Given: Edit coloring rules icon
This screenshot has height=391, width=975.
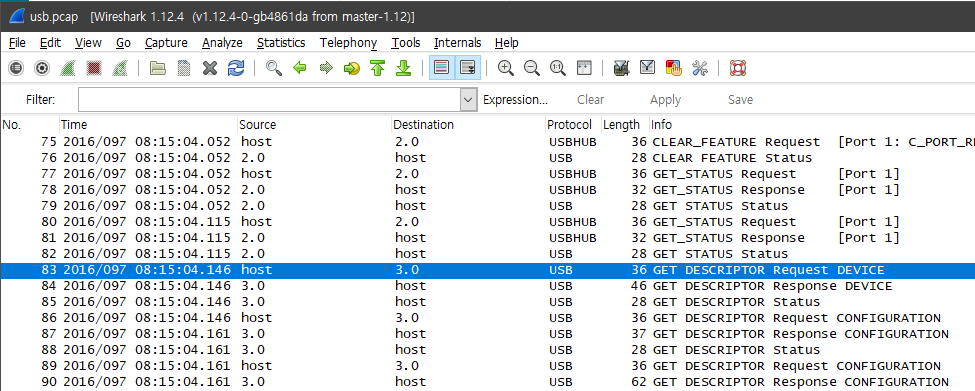Looking at the screenshot, I should point(673,68).
